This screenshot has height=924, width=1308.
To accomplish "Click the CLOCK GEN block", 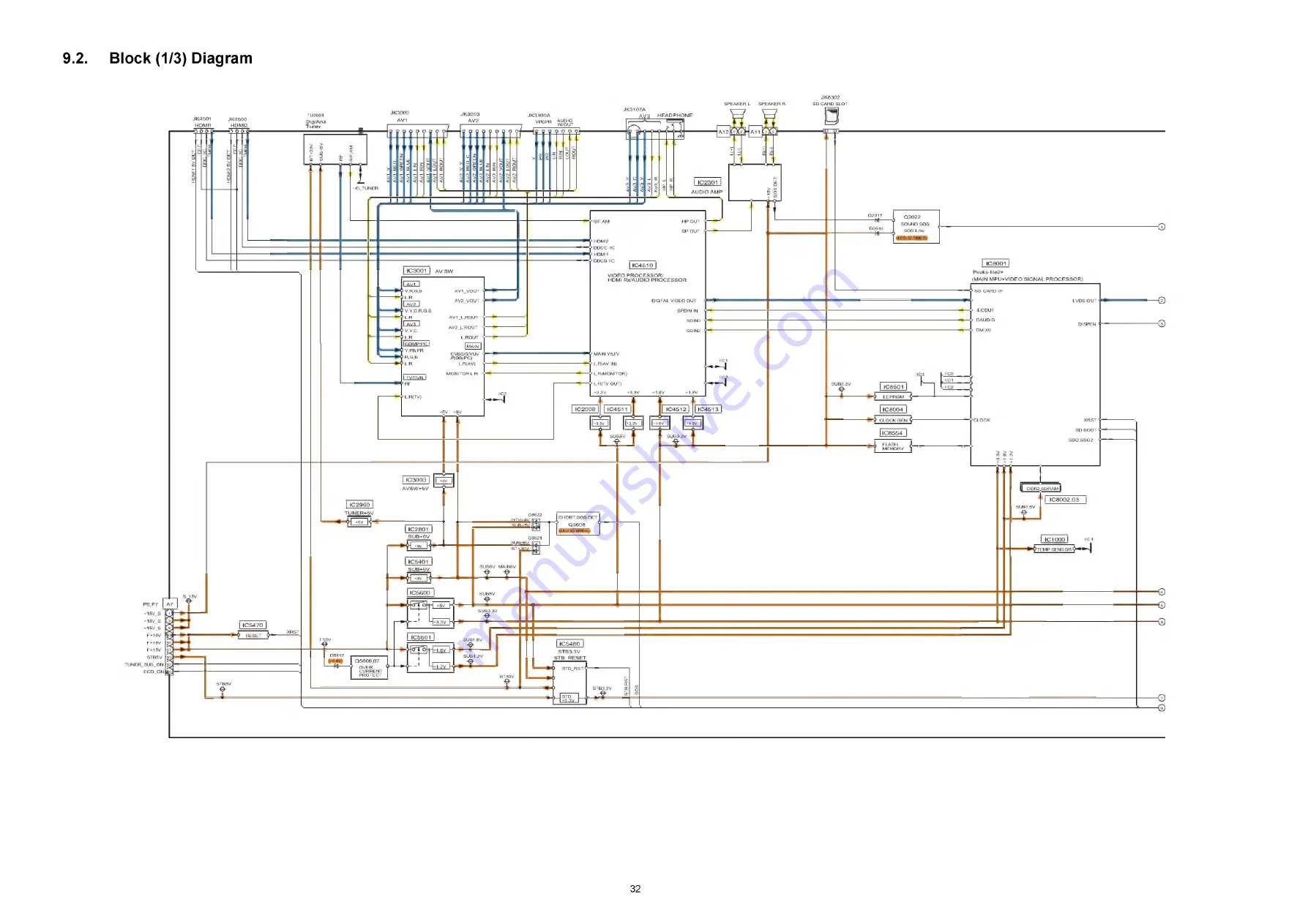I will click(x=893, y=420).
